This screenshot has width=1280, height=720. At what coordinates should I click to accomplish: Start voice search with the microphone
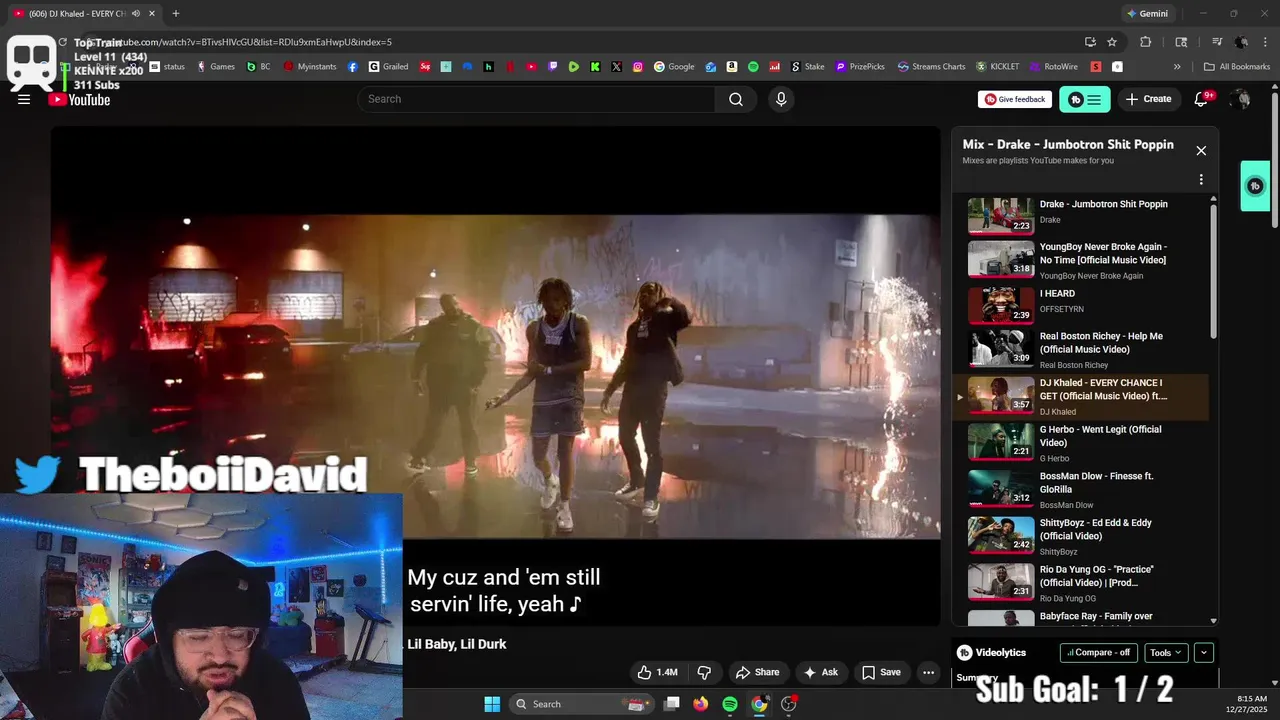click(x=781, y=99)
